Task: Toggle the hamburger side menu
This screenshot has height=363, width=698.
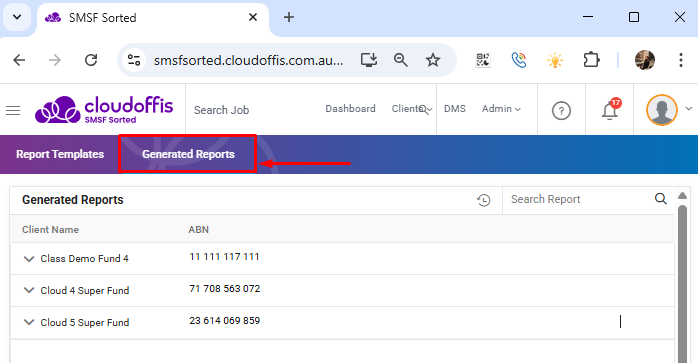Action: [13, 110]
